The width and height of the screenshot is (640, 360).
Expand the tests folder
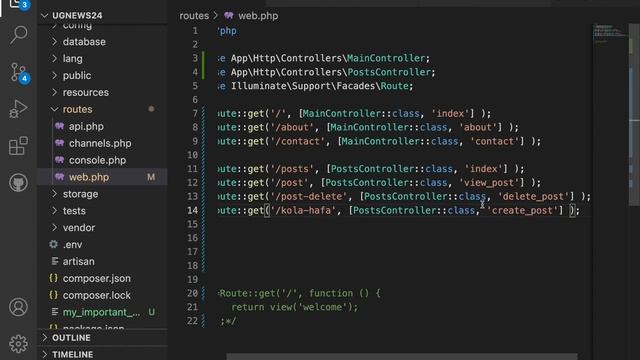tap(54, 211)
